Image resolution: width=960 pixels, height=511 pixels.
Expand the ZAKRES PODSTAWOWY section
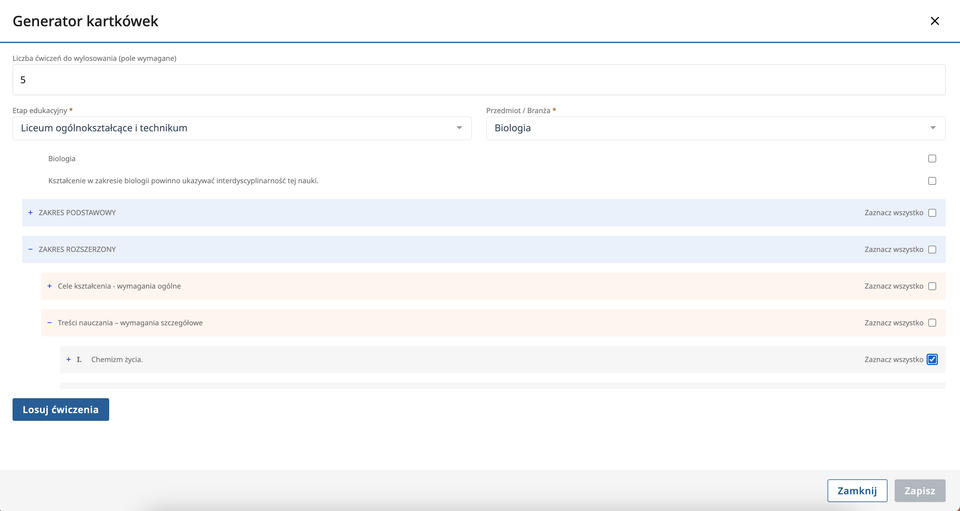pyautogui.click(x=30, y=213)
